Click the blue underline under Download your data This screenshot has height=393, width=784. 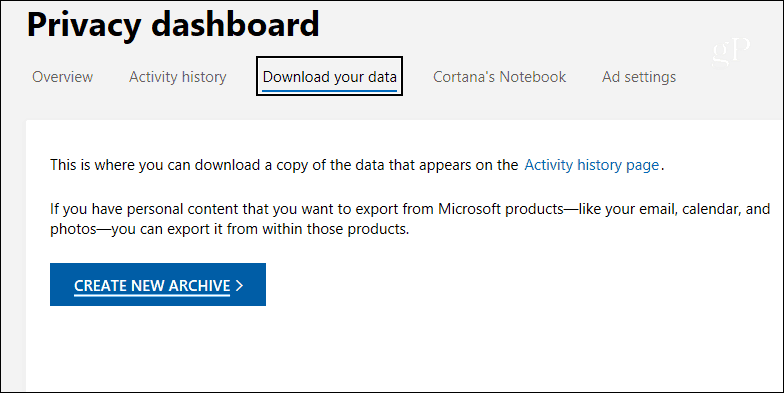pyautogui.click(x=330, y=91)
